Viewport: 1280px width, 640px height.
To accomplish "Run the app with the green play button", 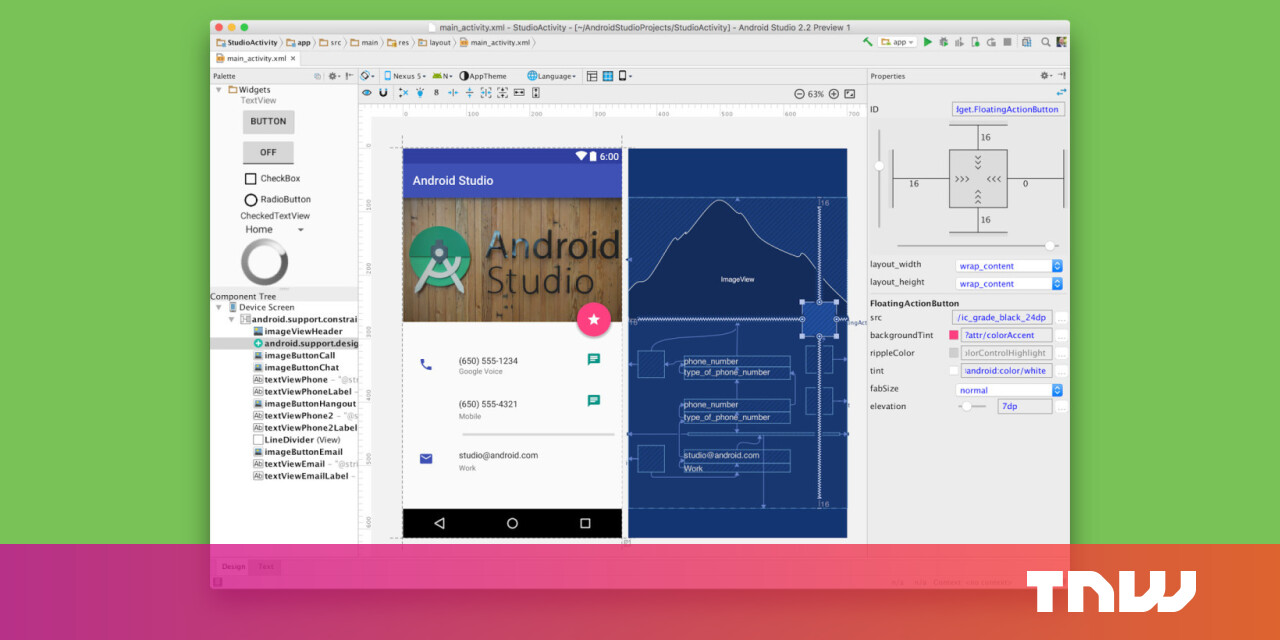I will (928, 42).
